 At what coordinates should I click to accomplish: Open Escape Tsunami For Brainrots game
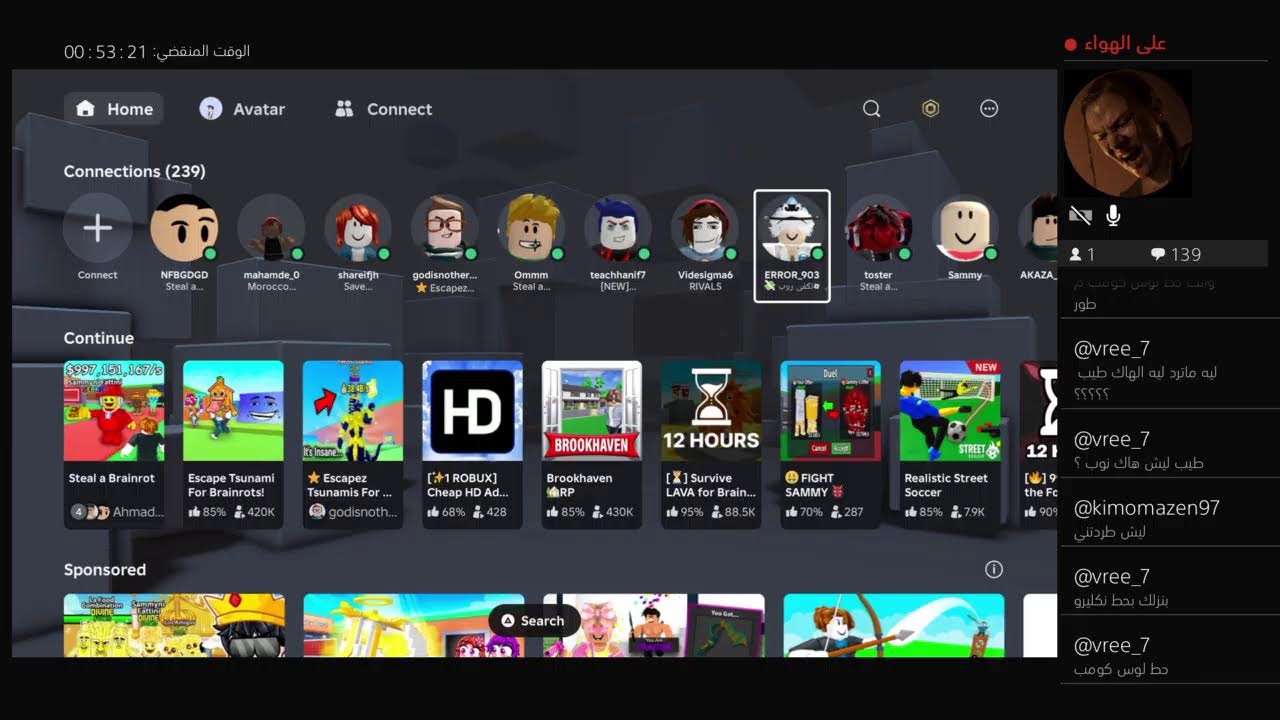click(x=233, y=444)
